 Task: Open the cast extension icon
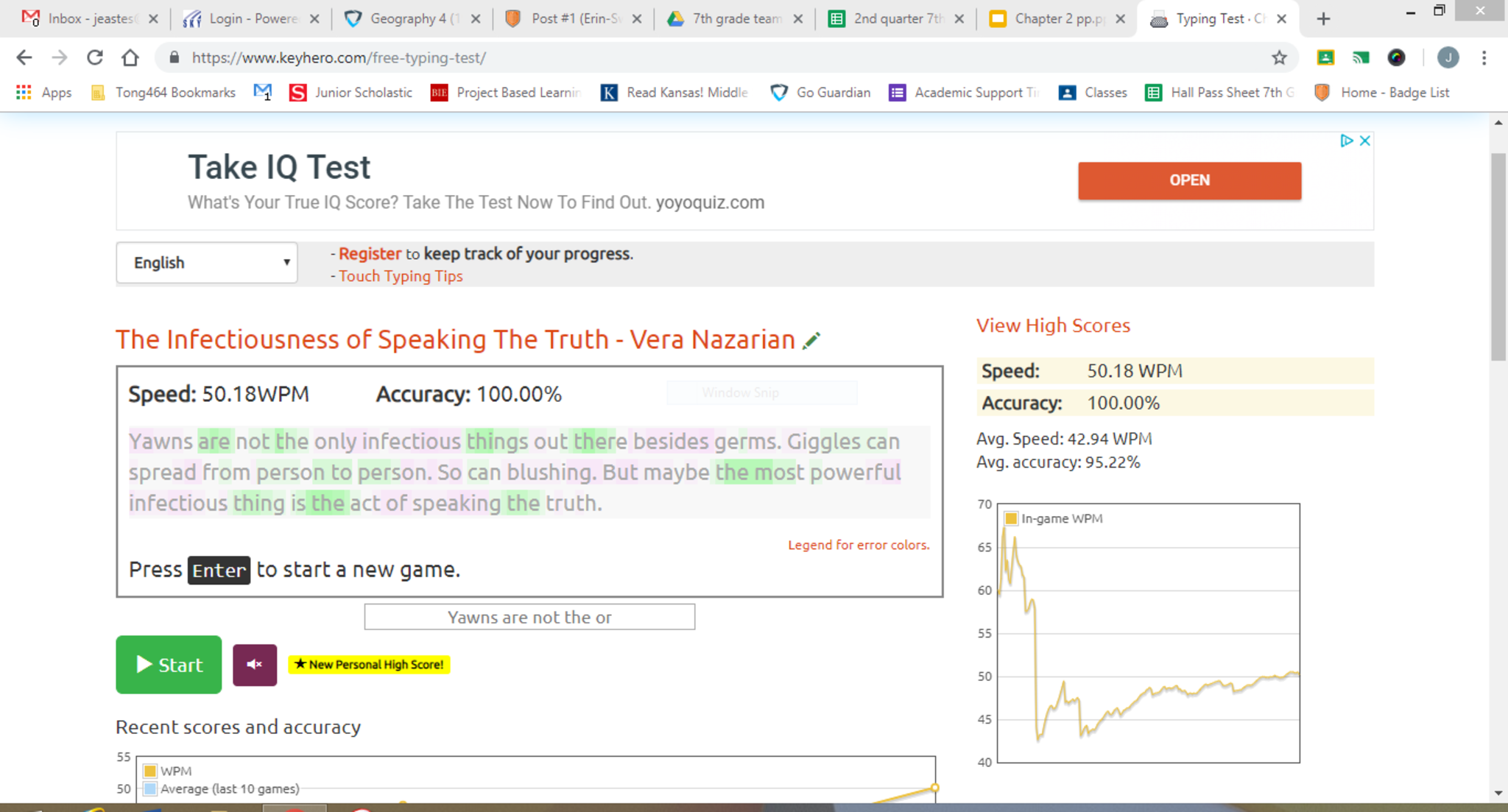click(x=1361, y=57)
